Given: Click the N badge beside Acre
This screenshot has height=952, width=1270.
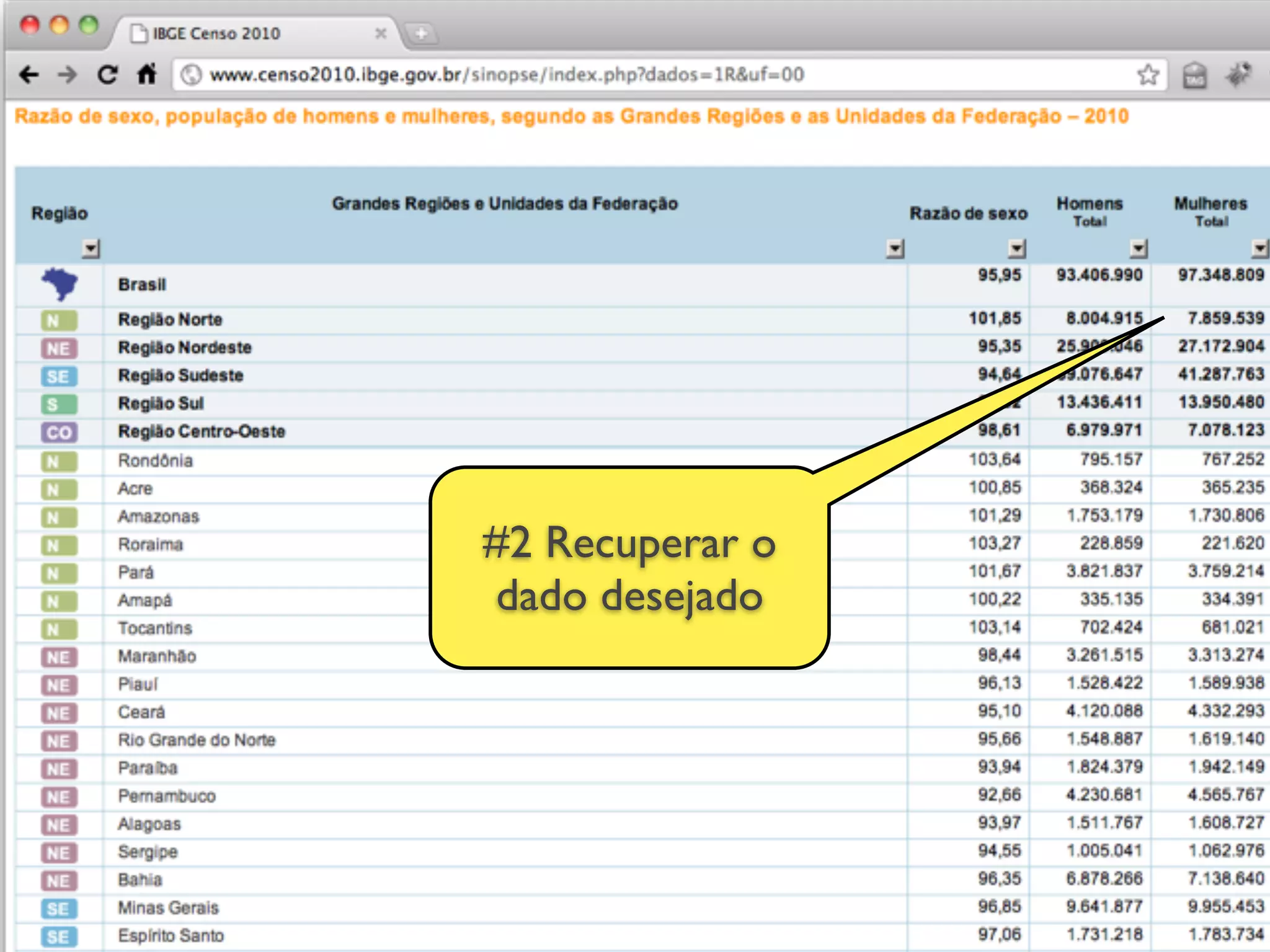Looking at the screenshot, I should click(x=59, y=489).
